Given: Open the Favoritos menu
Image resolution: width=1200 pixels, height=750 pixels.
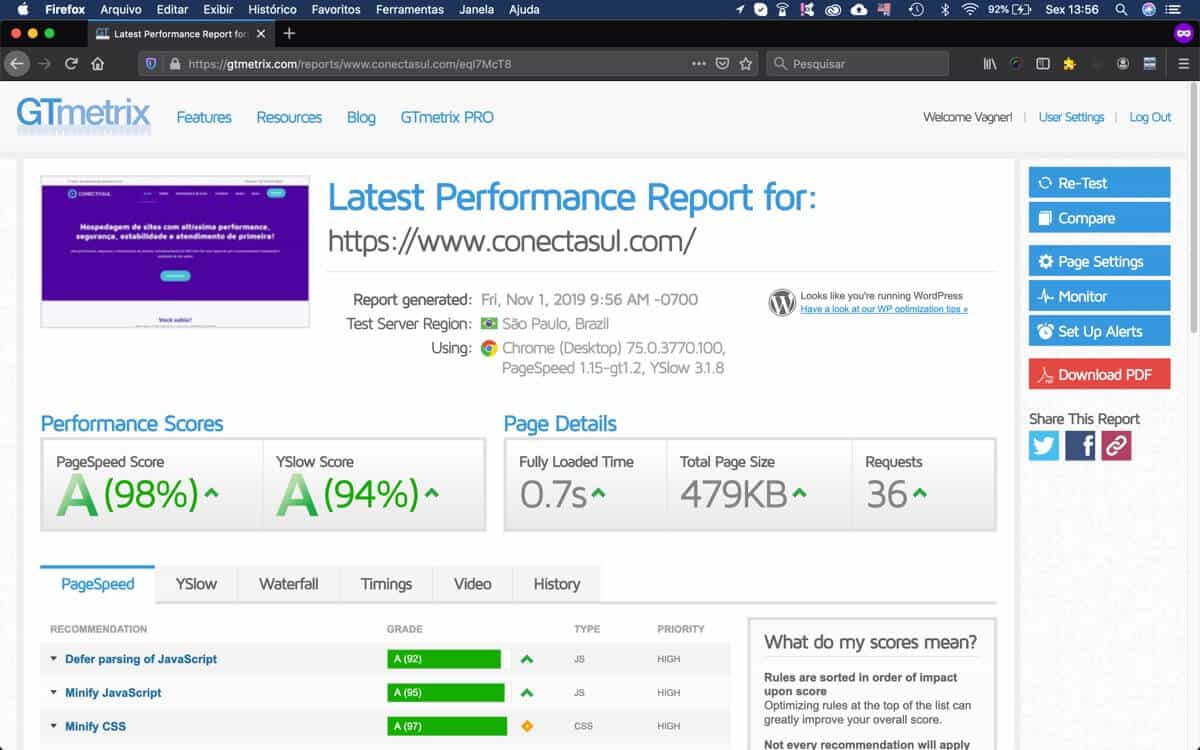Looking at the screenshot, I should [x=336, y=9].
